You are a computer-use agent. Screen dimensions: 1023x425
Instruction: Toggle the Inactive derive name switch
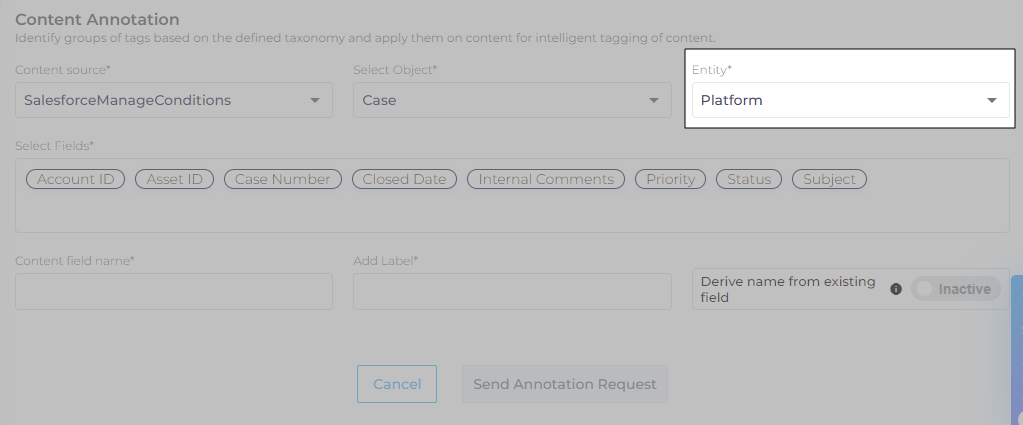point(955,289)
